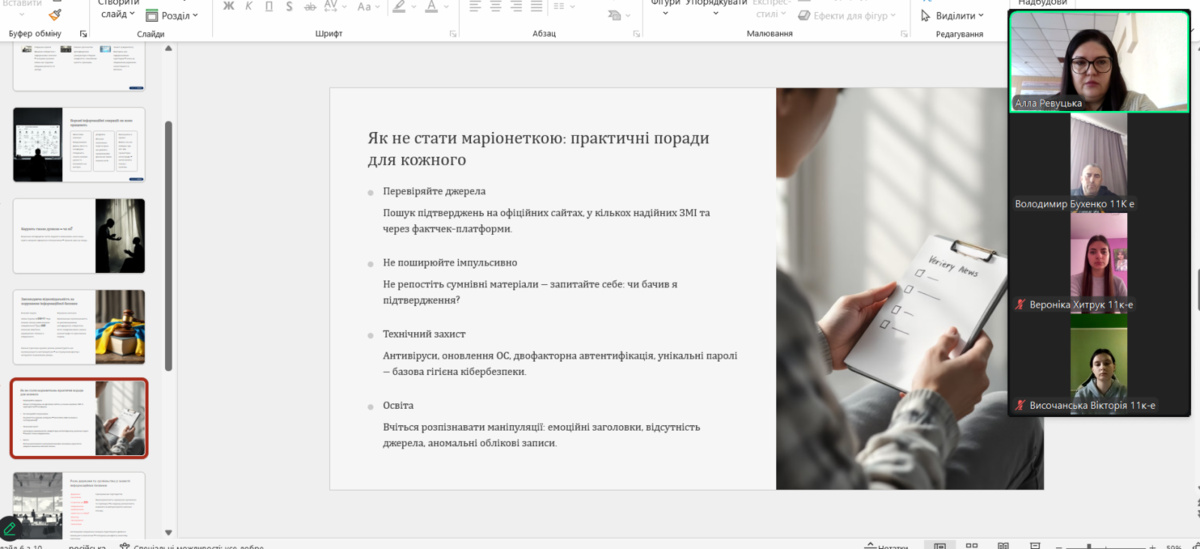
Task: Open the change case Aa dropdown
Action: [x=368, y=7]
